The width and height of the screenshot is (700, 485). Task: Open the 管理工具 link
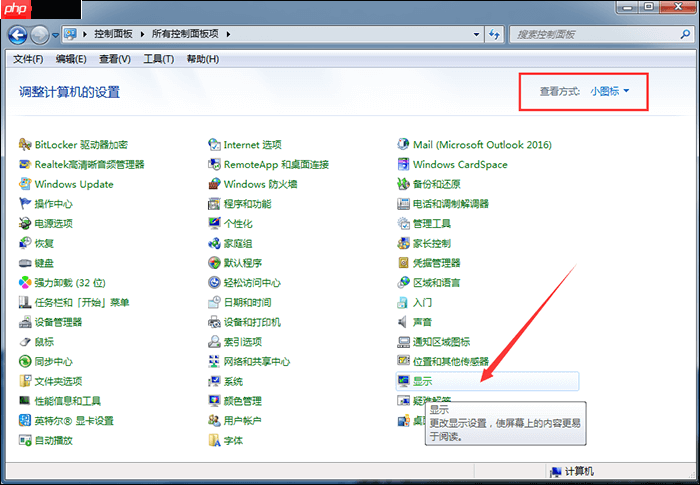coord(432,223)
